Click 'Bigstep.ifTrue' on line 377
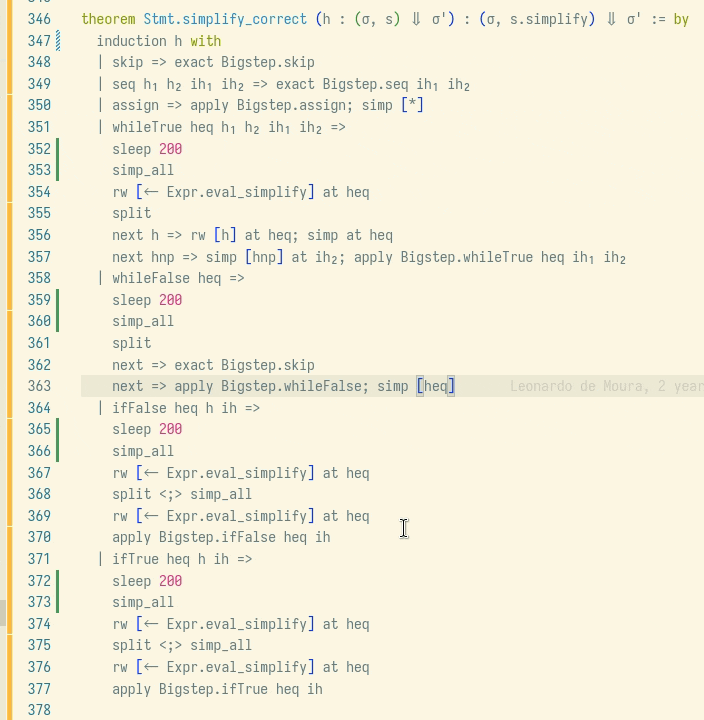 pyautogui.click(x=213, y=689)
